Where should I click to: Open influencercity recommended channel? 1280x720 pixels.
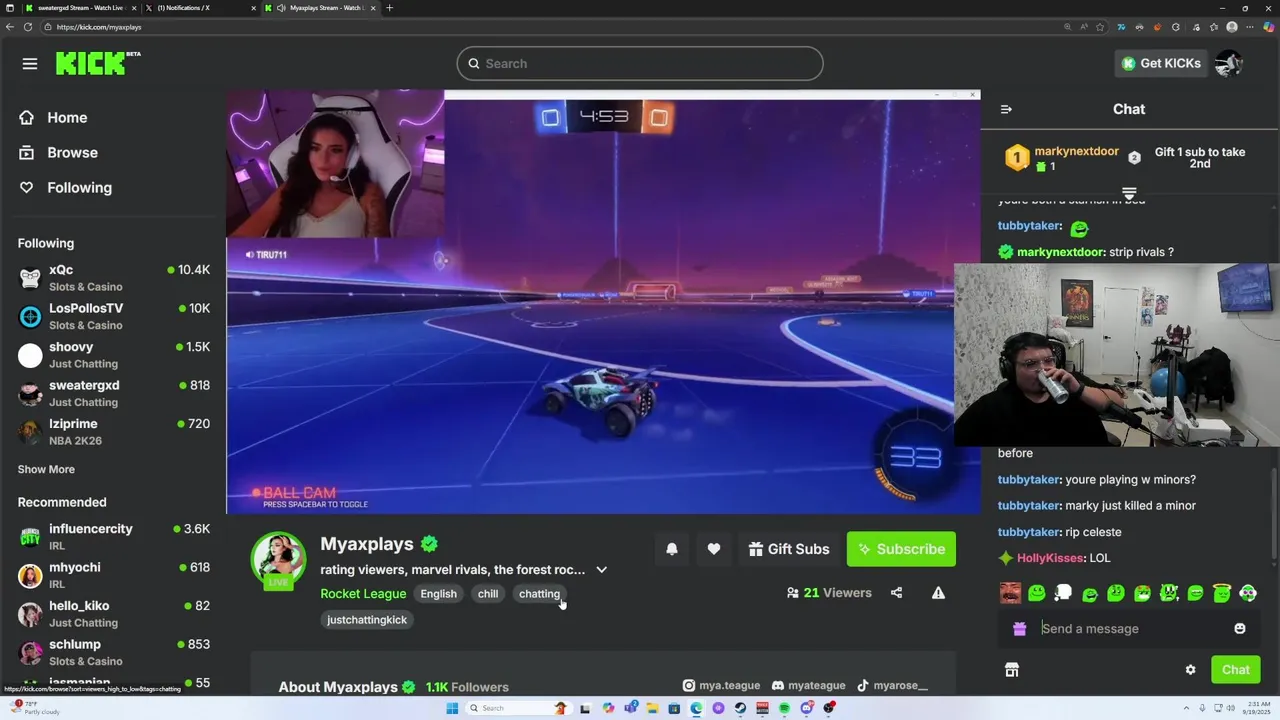(114, 537)
